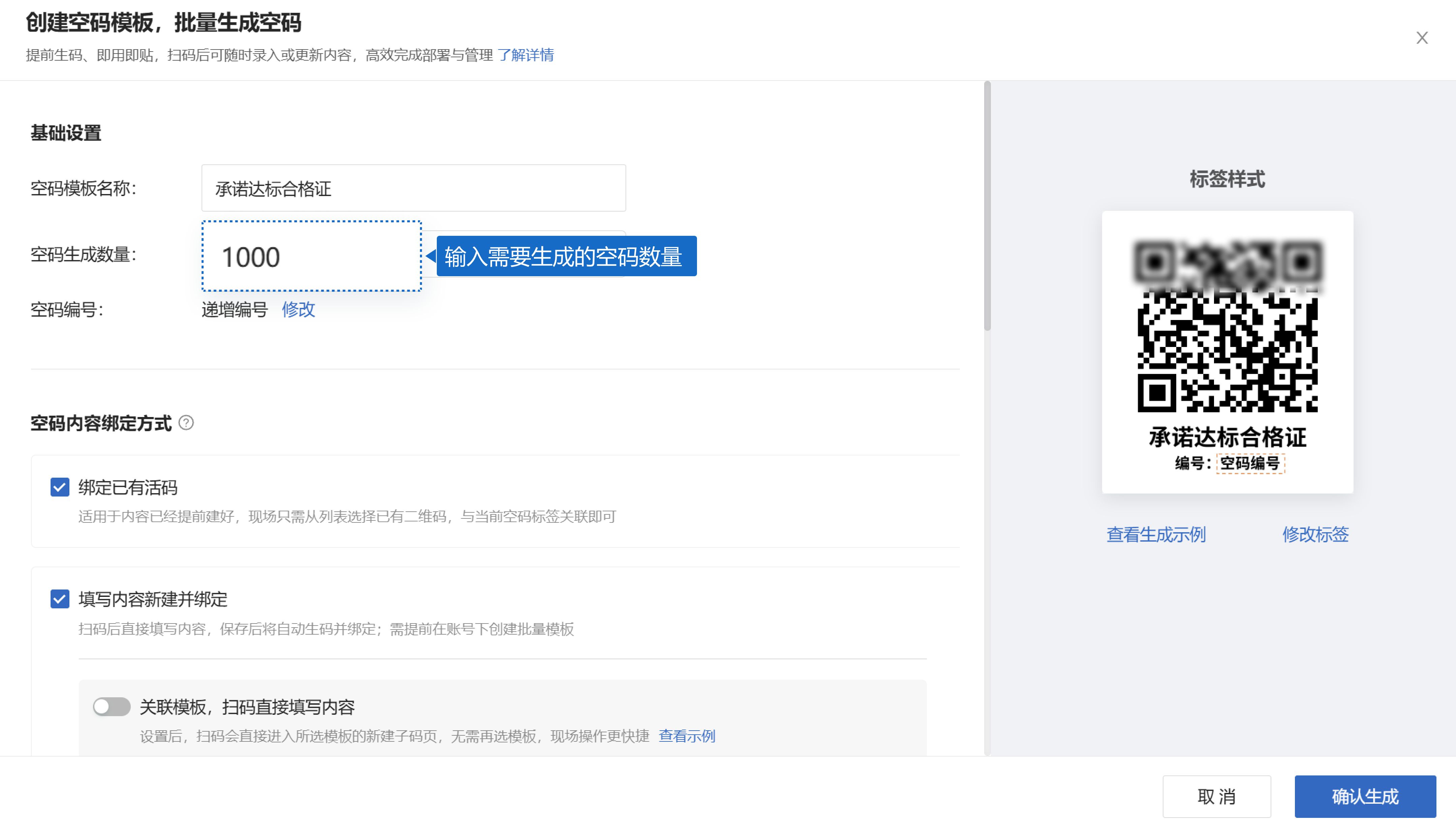Open the 了解详情 link

525,55
